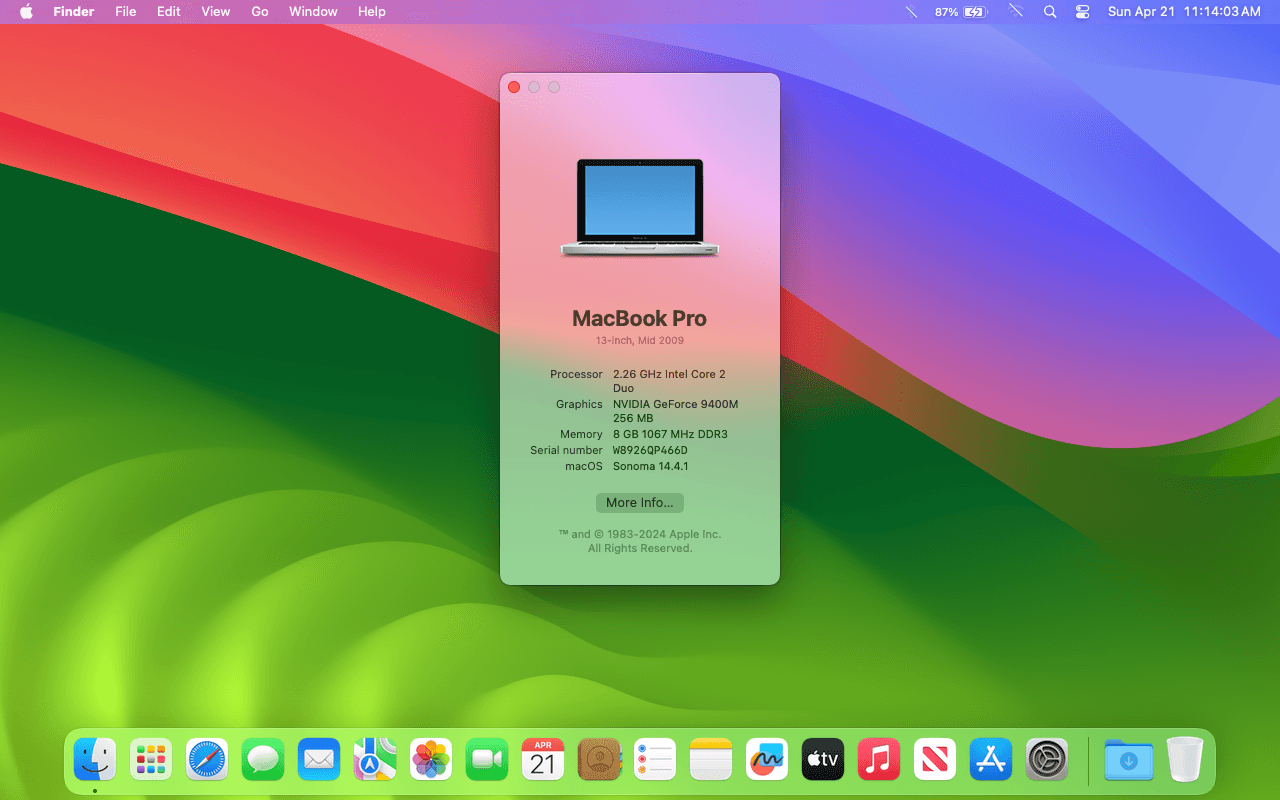1280x800 pixels.
Task: Open System Settings from the Dock
Action: pyautogui.click(x=1046, y=758)
